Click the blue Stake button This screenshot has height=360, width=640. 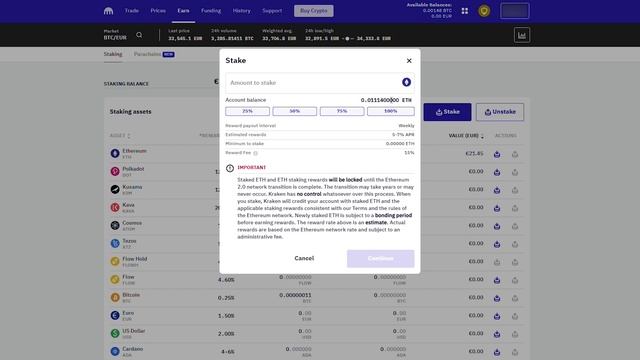(x=447, y=112)
